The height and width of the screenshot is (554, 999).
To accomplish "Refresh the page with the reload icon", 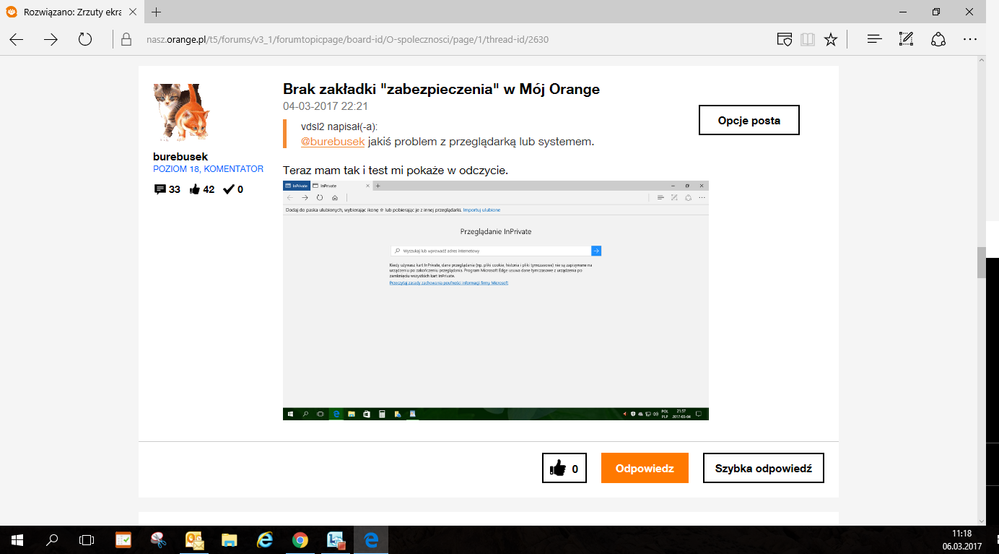I will tap(85, 40).
